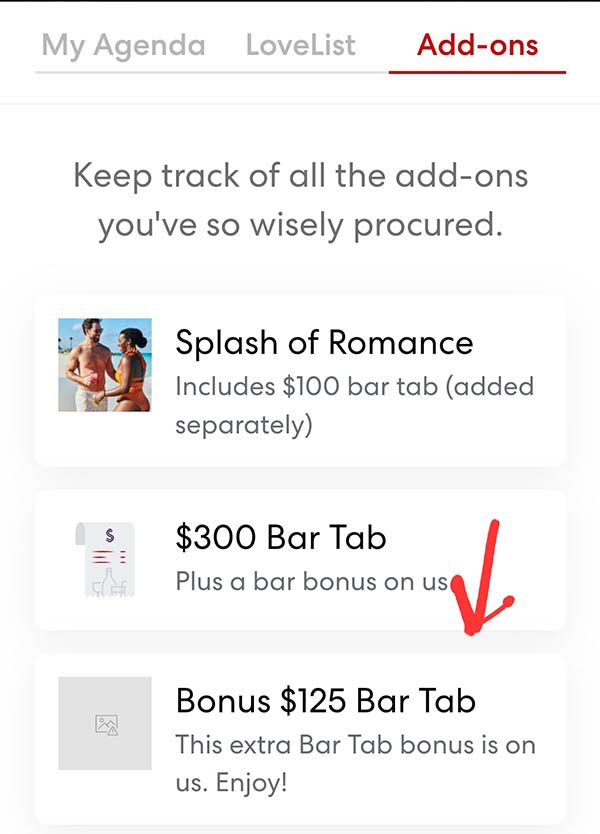Screen dimensions: 600x834
Task: Tap the missing image placeholder icon
Action: [106, 725]
